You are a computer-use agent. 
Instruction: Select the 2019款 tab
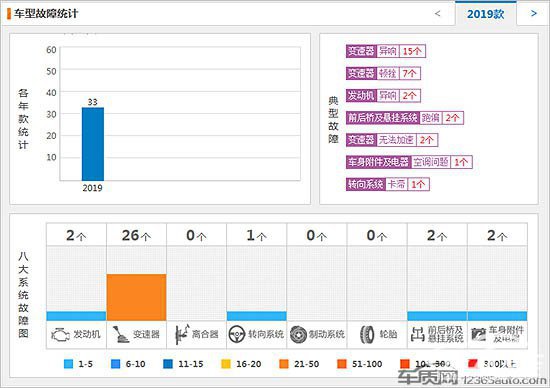click(x=485, y=14)
